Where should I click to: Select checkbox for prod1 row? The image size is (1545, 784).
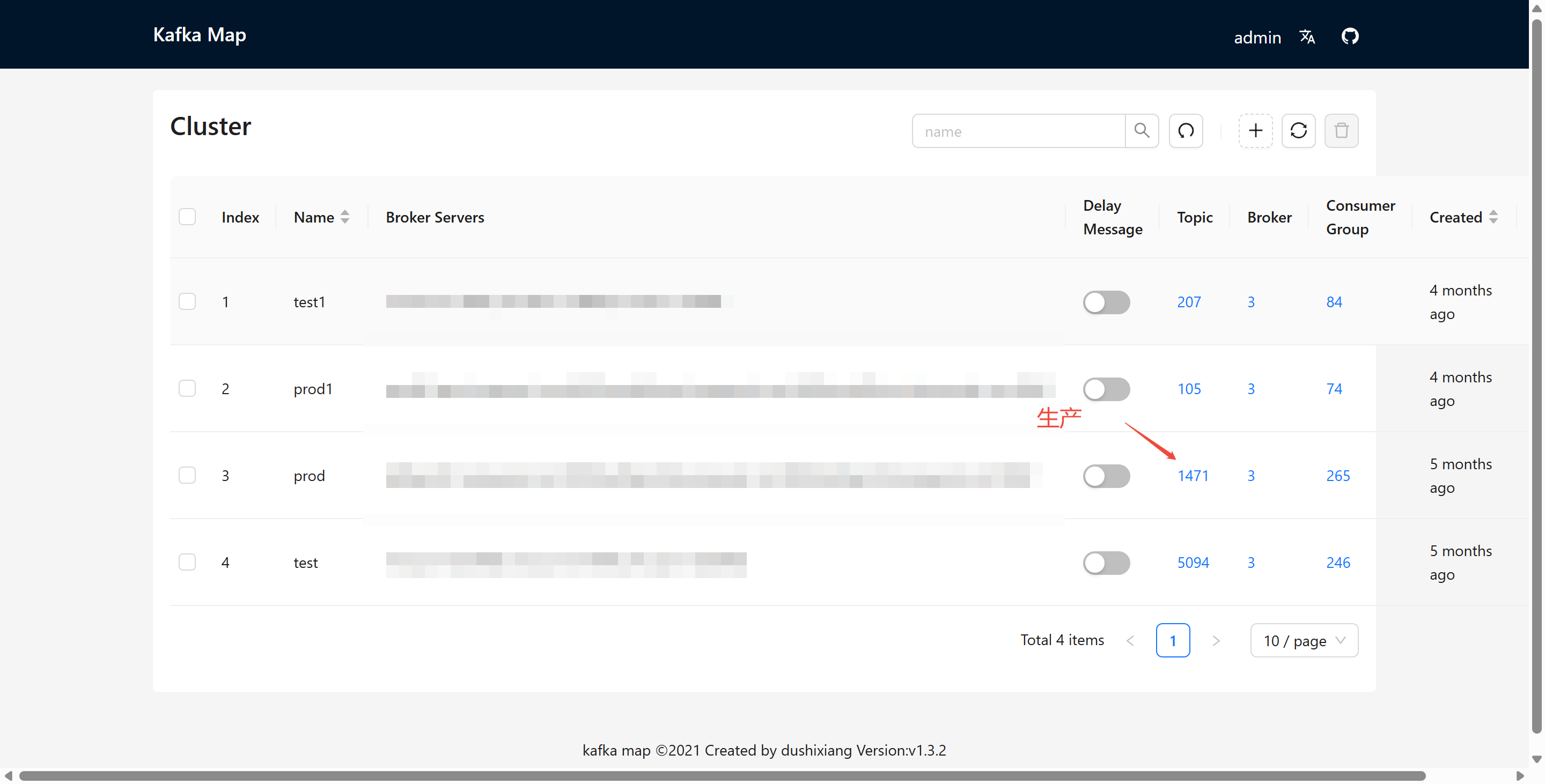(x=187, y=388)
